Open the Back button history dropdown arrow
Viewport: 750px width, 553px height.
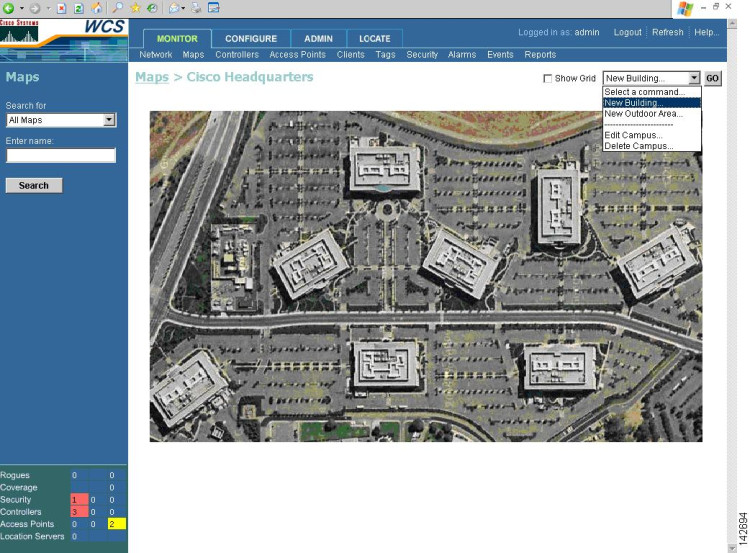(22, 8)
